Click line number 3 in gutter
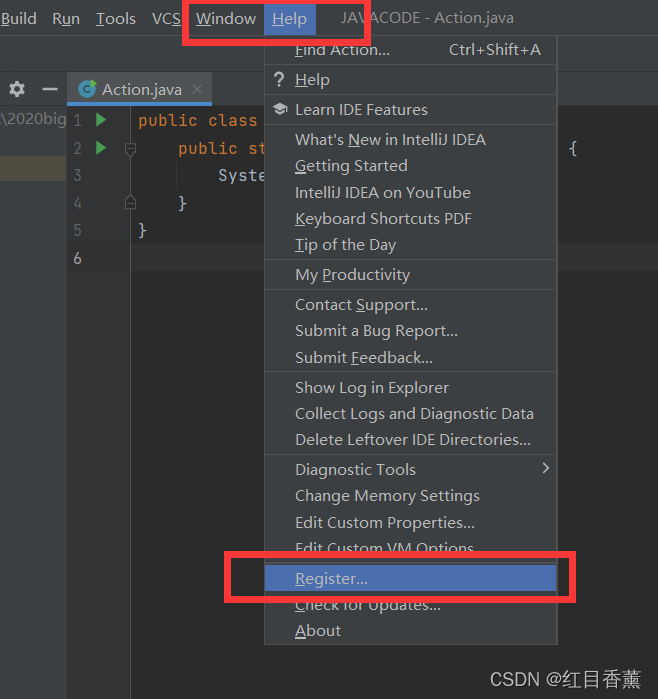Image resolution: width=658 pixels, height=699 pixels. point(78,175)
